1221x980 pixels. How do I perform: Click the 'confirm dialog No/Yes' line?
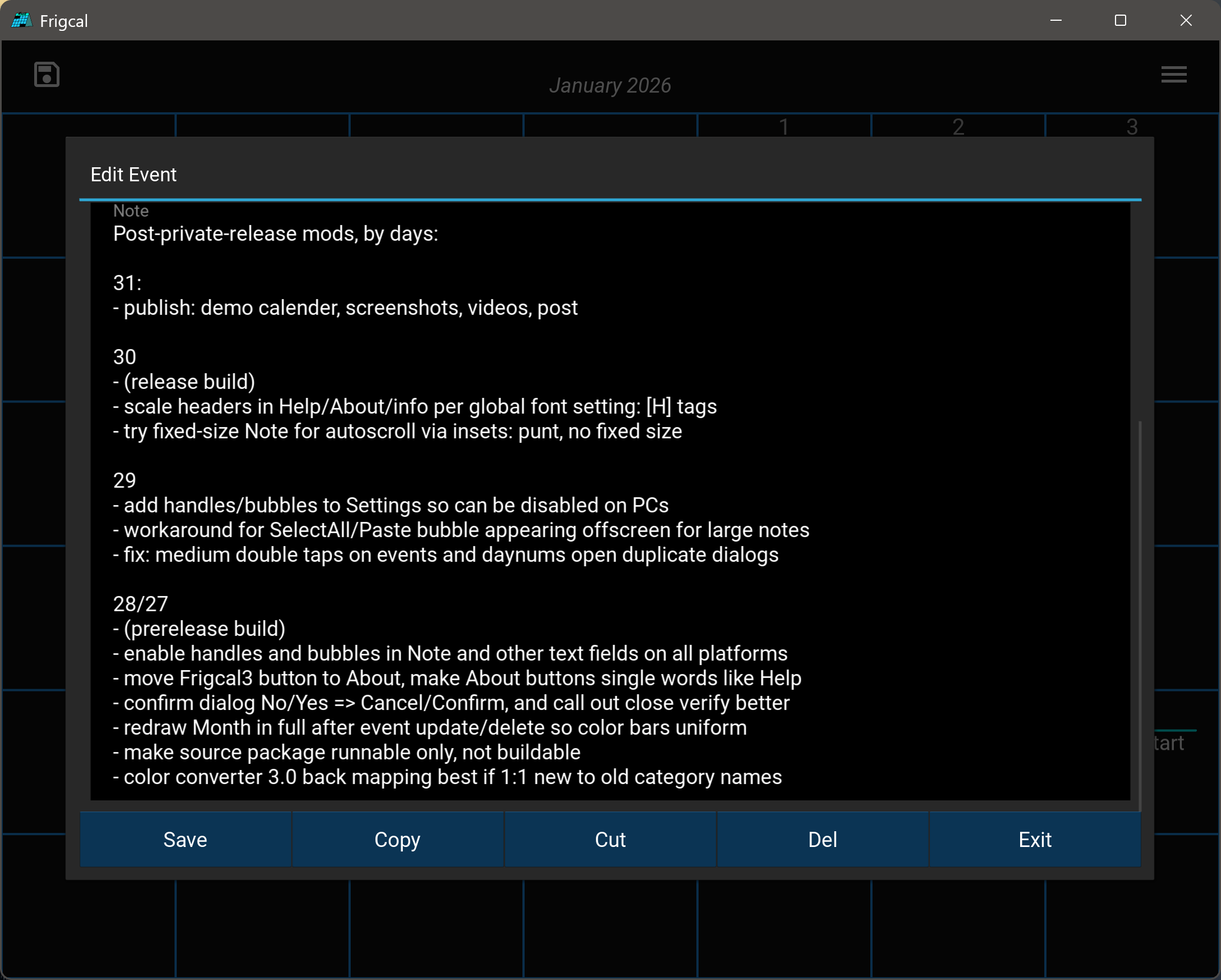coord(451,703)
